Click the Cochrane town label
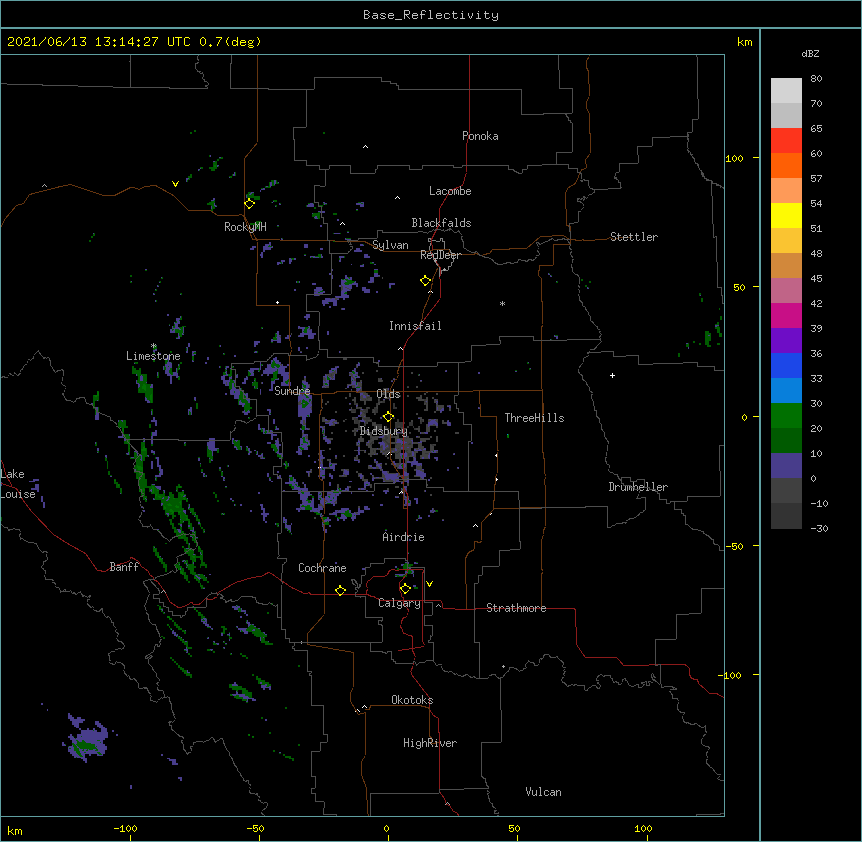The height and width of the screenshot is (842, 862). pos(322,568)
